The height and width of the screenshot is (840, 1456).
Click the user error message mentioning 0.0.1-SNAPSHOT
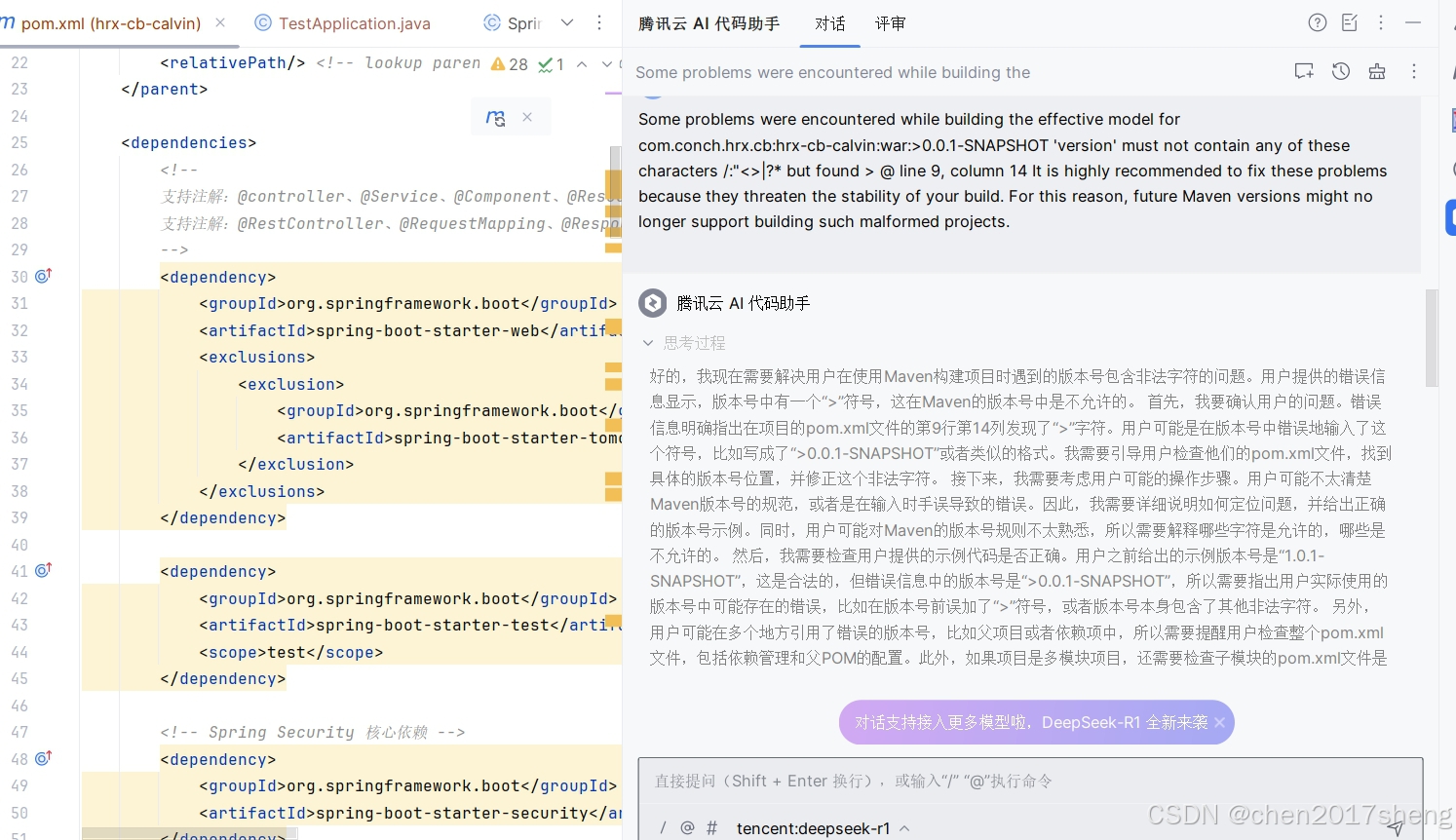point(1013,171)
